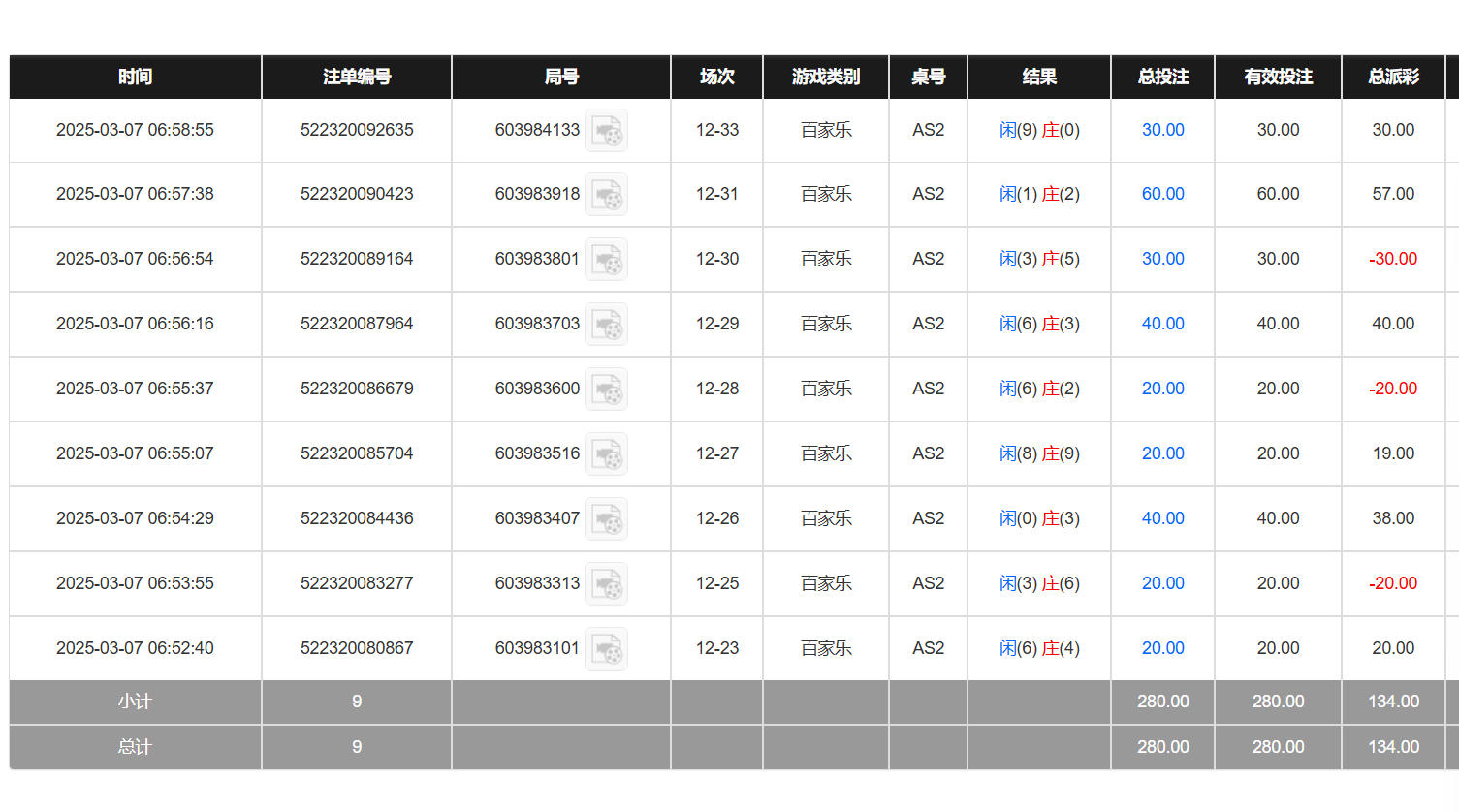1459x812 pixels.
Task: Click the 时间 column header
Action: click(135, 77)
